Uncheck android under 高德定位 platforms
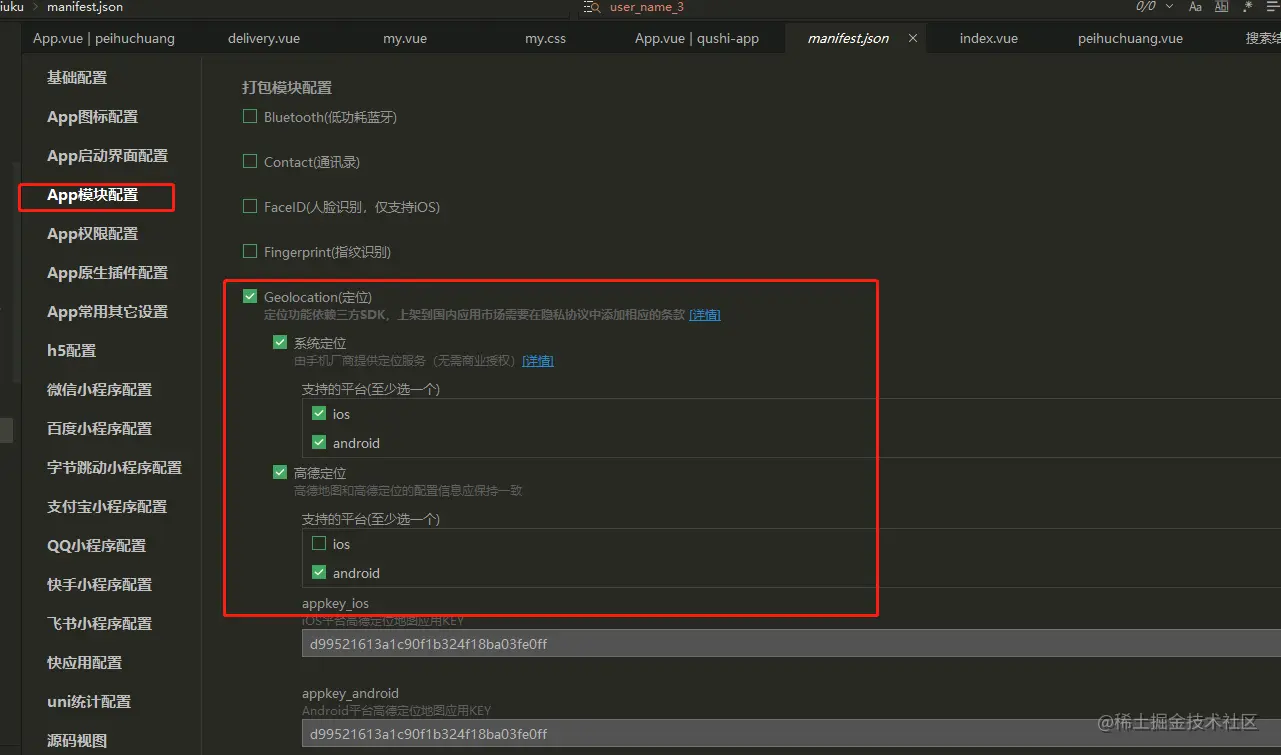The width and height of the screenshot is (1281, 755). pyautogui.click(x=319, y=572)
